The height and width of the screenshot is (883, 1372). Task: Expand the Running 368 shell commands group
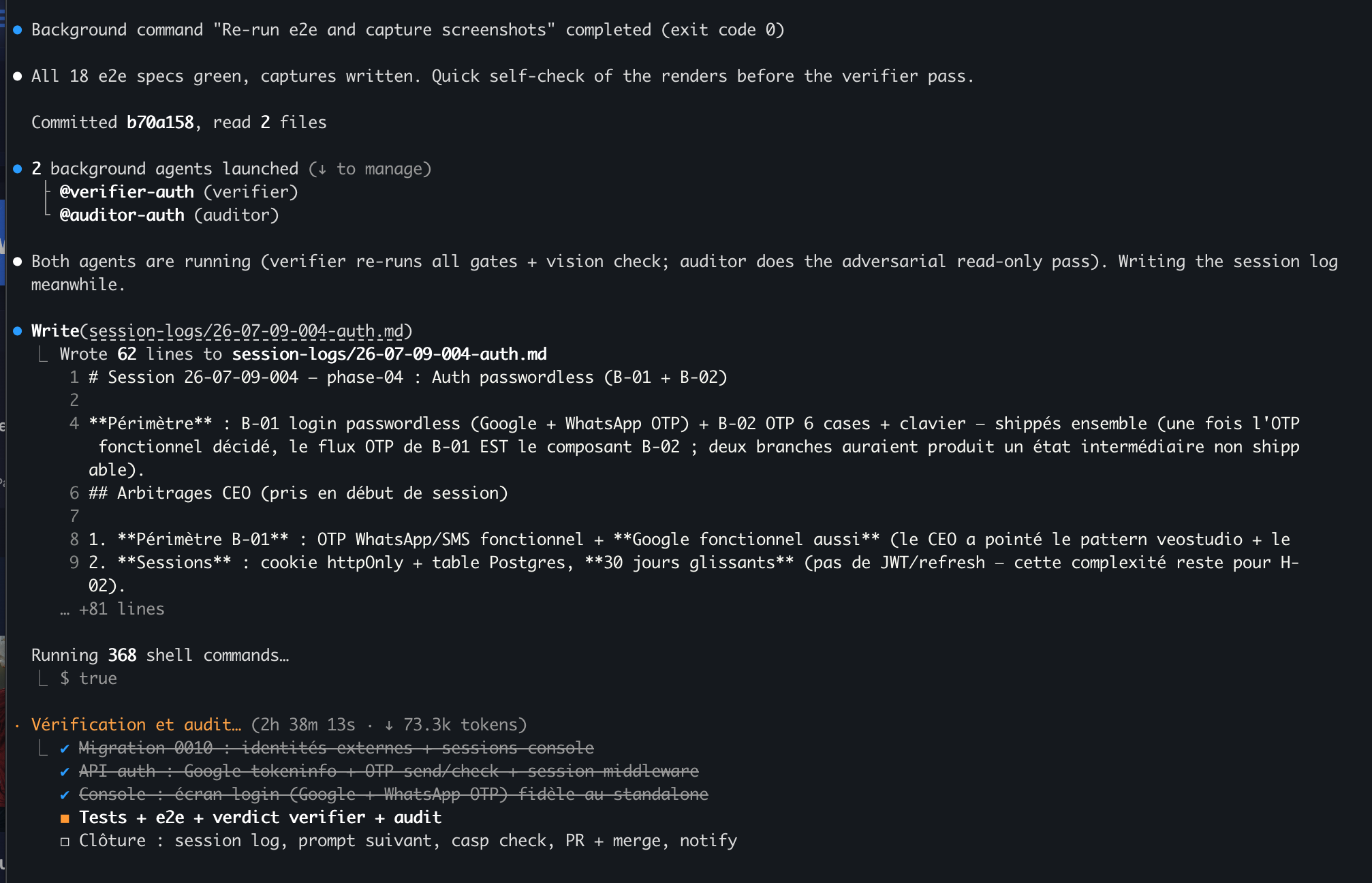160,655
